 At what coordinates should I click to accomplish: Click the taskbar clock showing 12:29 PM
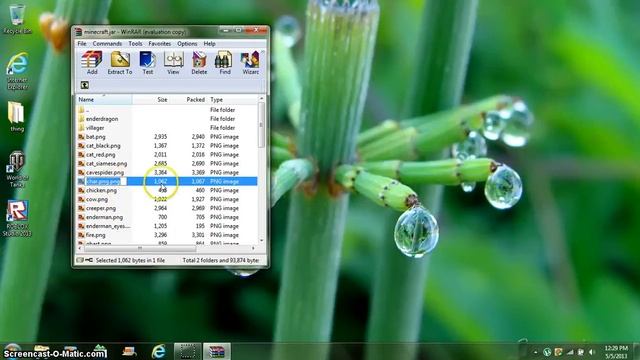[x=616, y=352]
